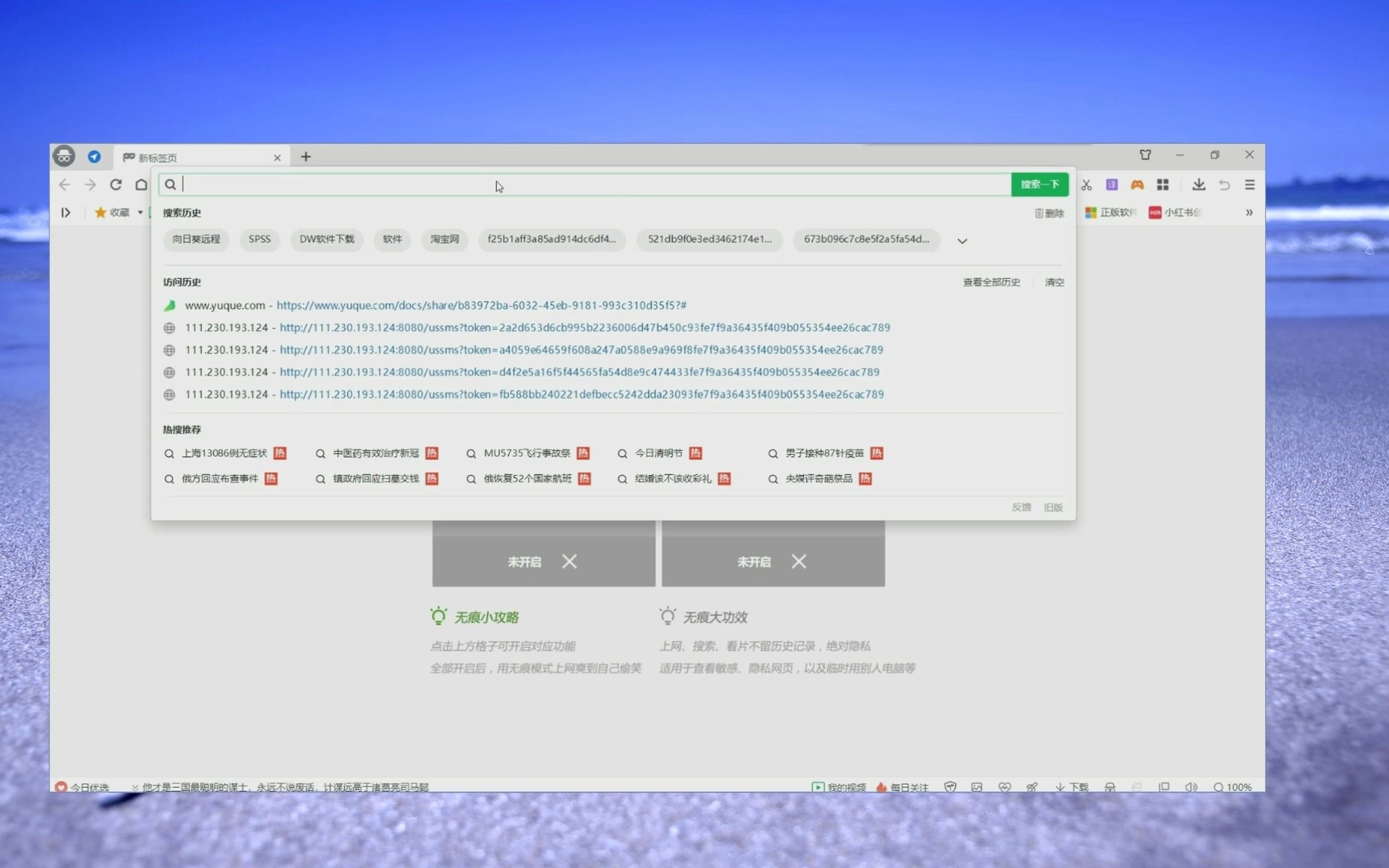The height and width of the screenshot is (868, 1389).
Task: Clear visit history with 清空
Action: [1054, 282]
